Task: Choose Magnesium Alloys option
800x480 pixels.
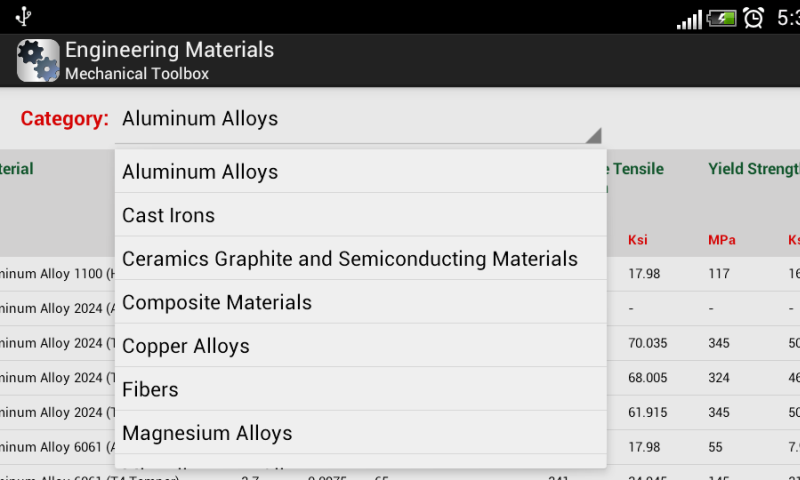Action: (361, 433)
